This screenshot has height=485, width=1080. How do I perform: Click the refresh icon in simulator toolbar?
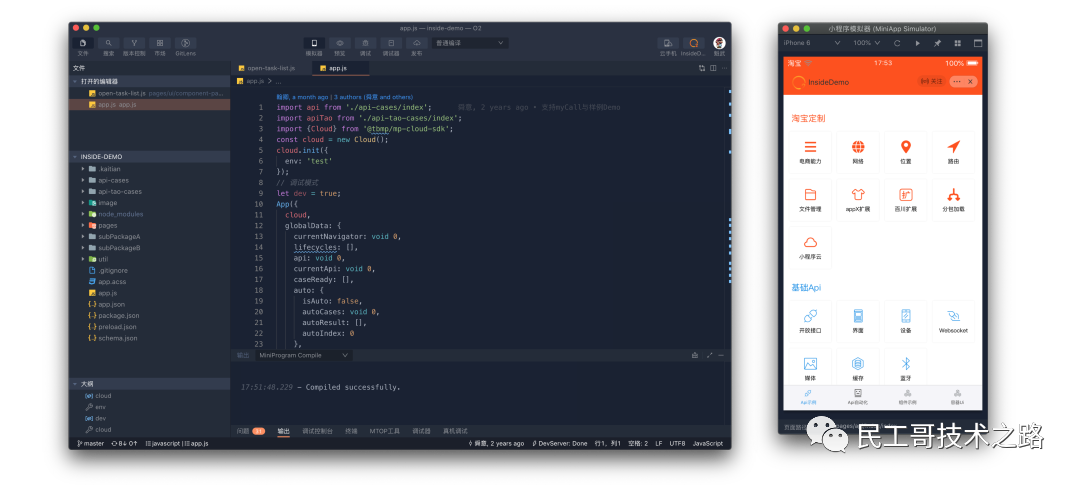tap(897, 43)
